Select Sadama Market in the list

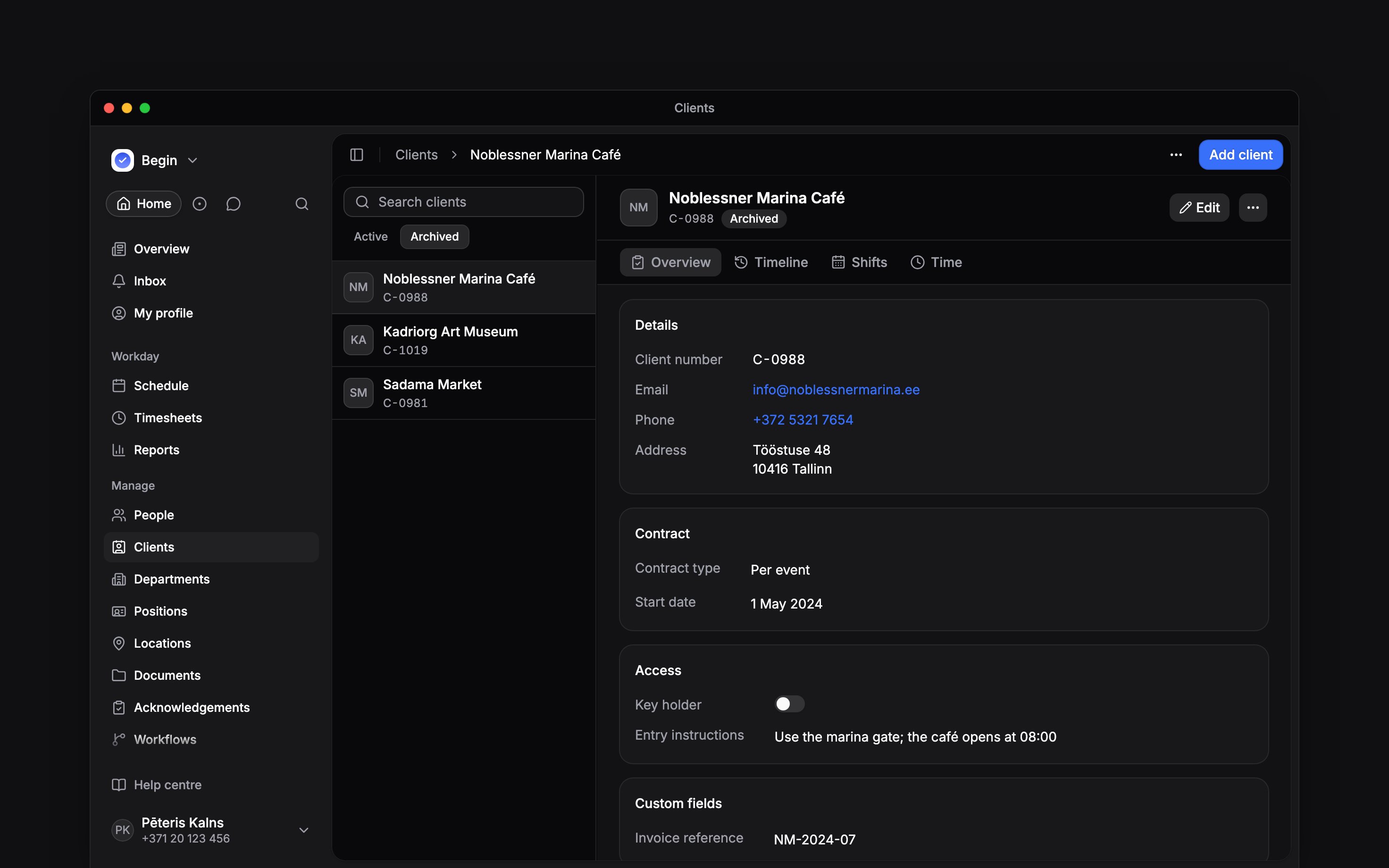coord(464,393)
